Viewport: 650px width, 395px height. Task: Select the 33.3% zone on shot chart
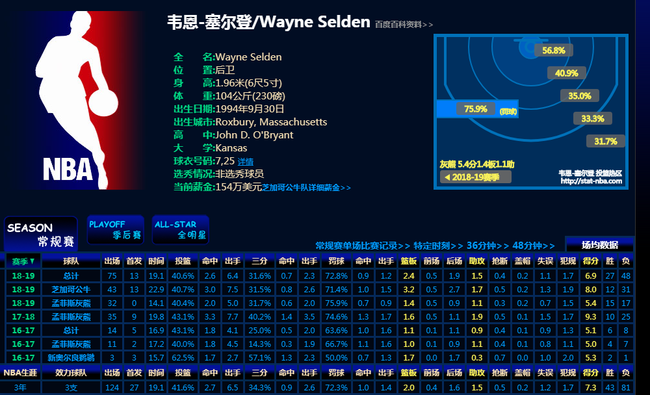(x=592, y=119)
